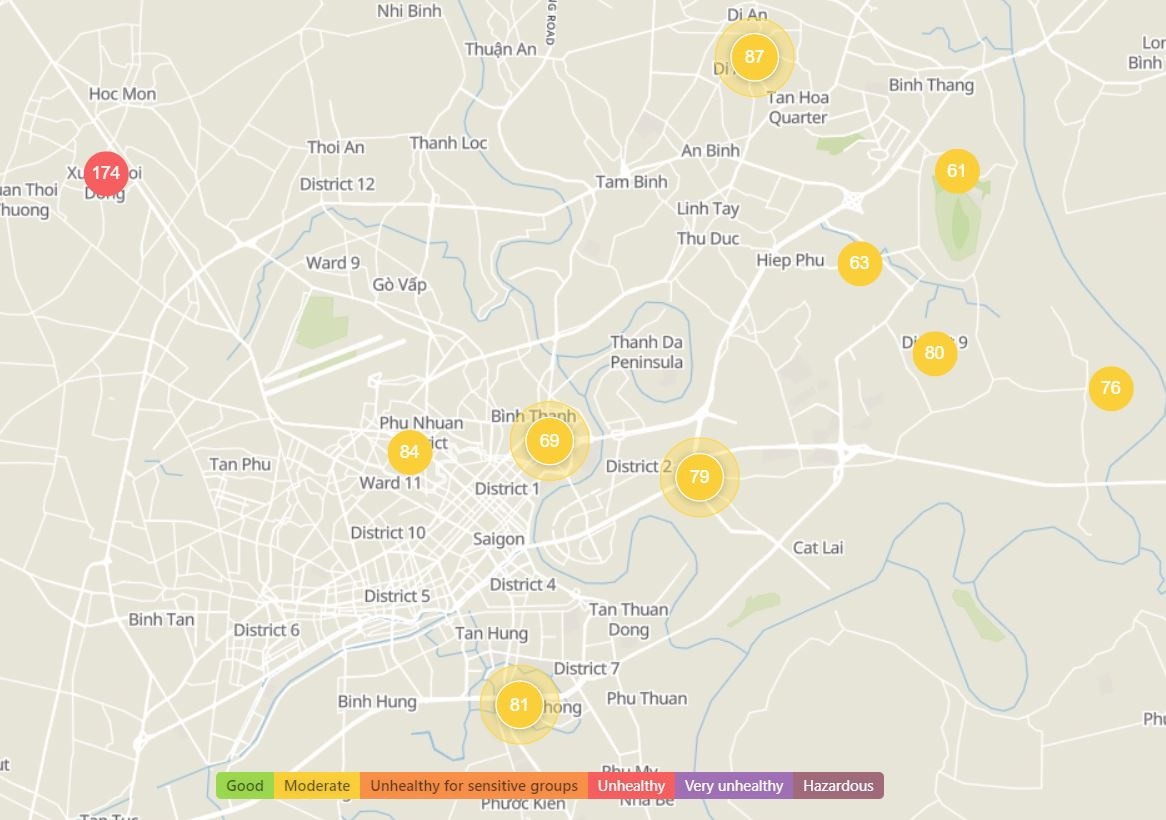Select the 80 marker in District 9

coord(934,353)
